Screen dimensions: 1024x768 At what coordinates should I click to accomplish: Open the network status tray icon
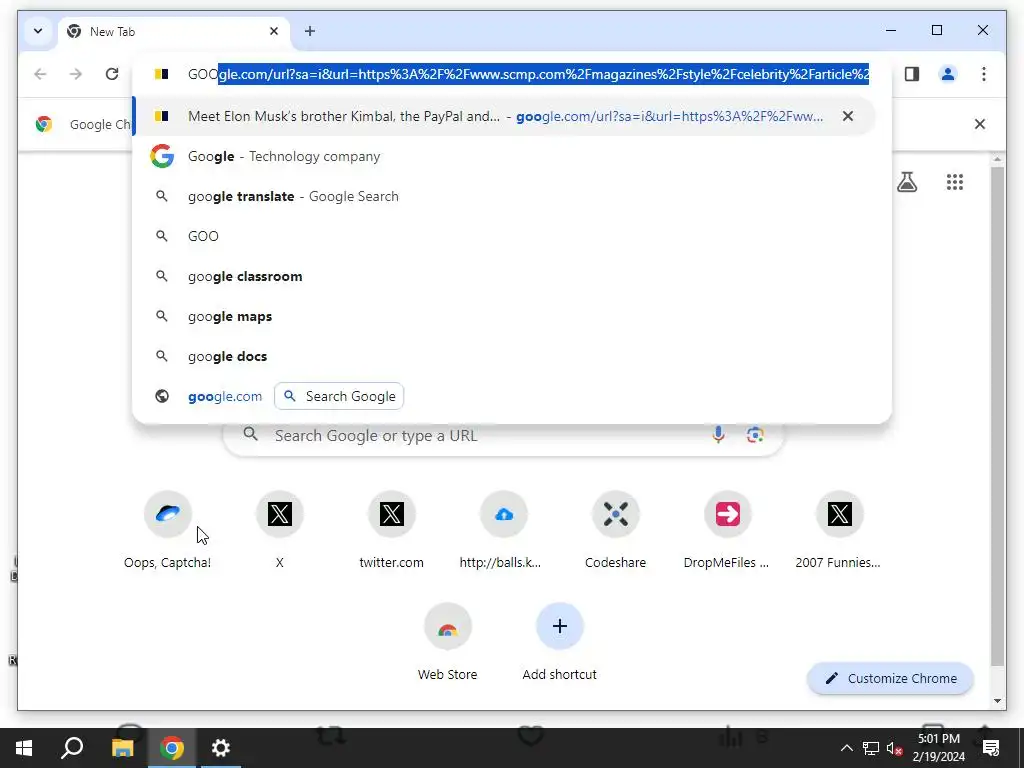click(871, 748)
